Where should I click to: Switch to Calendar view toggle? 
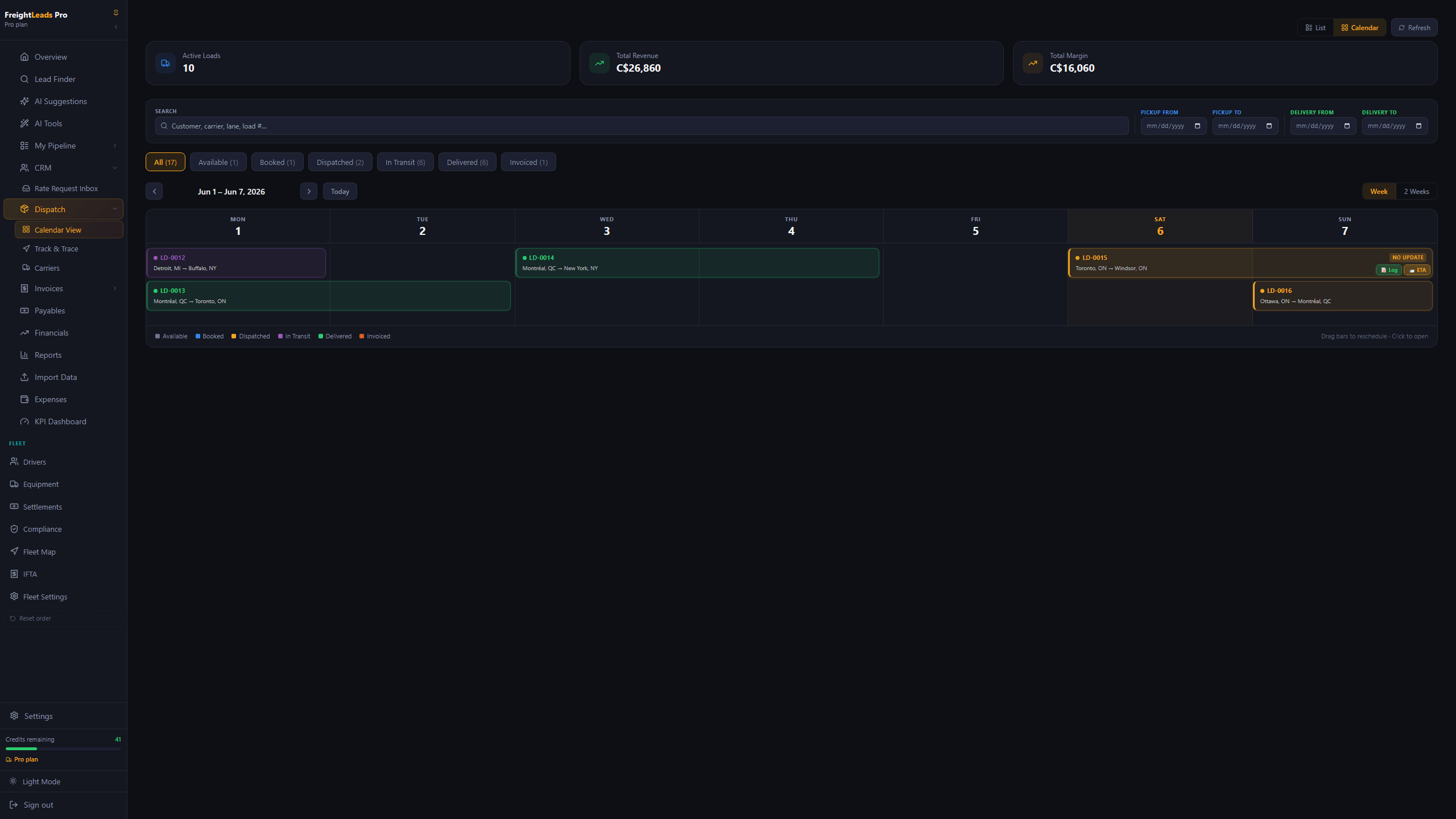point(1360,27)
